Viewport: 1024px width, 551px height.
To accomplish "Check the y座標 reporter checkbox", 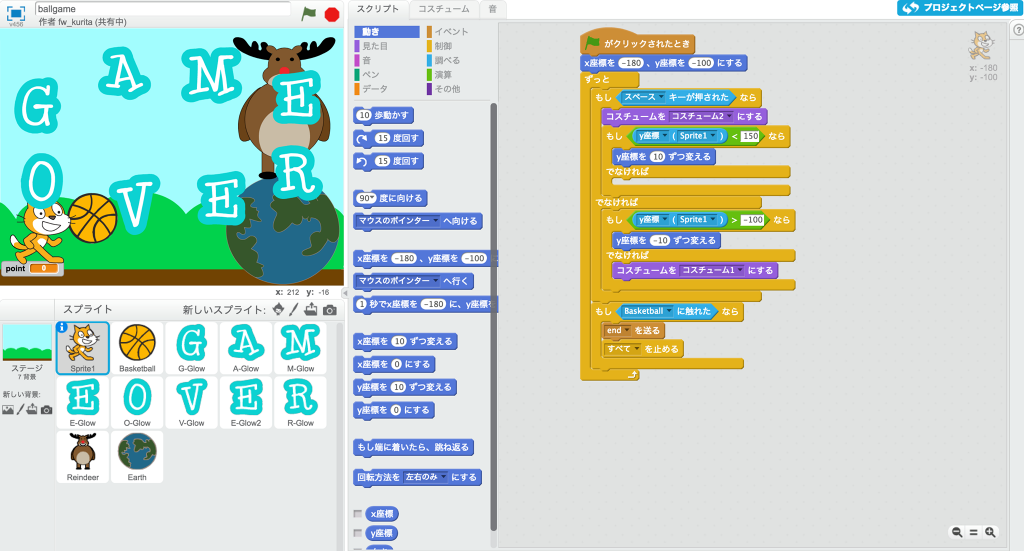I will pyautogui.click(x=357, y=533).
